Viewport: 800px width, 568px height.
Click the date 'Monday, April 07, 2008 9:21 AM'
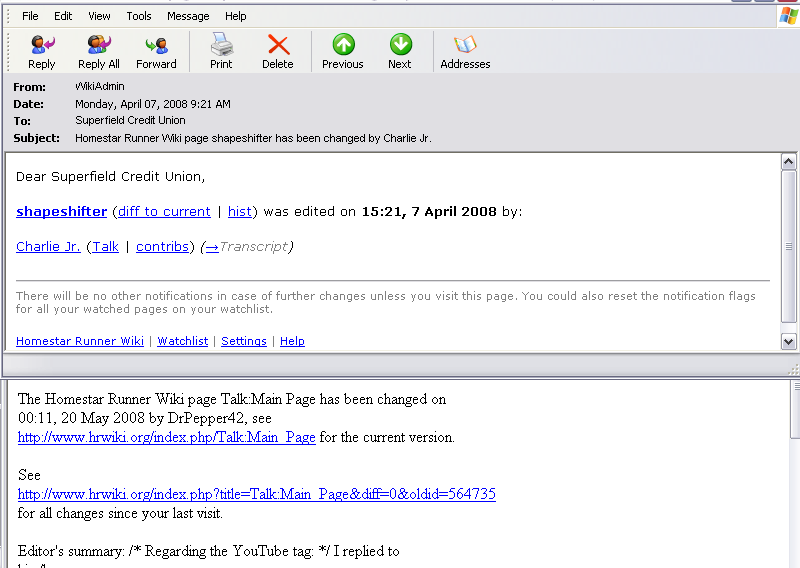point(153,104)
